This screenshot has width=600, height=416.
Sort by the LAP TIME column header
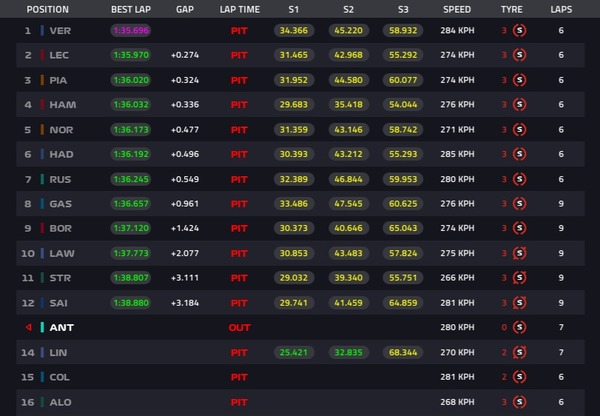point(240,10)
